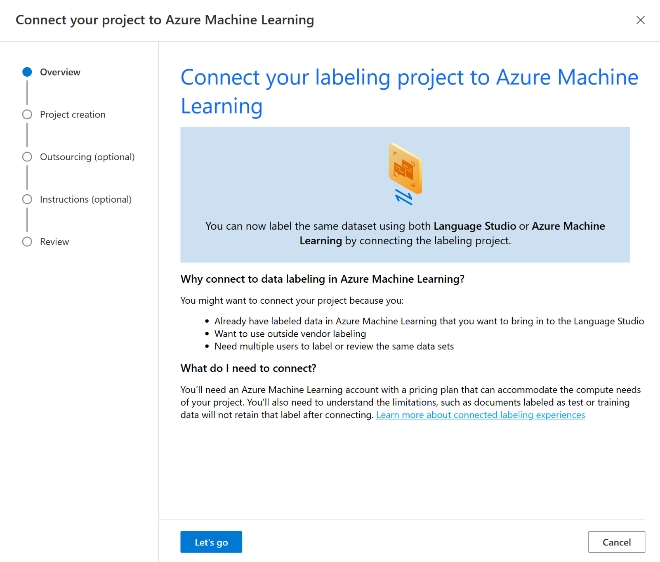The image size is (660, 562).
Task: Click 'Already have labeled data' bullet
Action: tap(429, 321)
